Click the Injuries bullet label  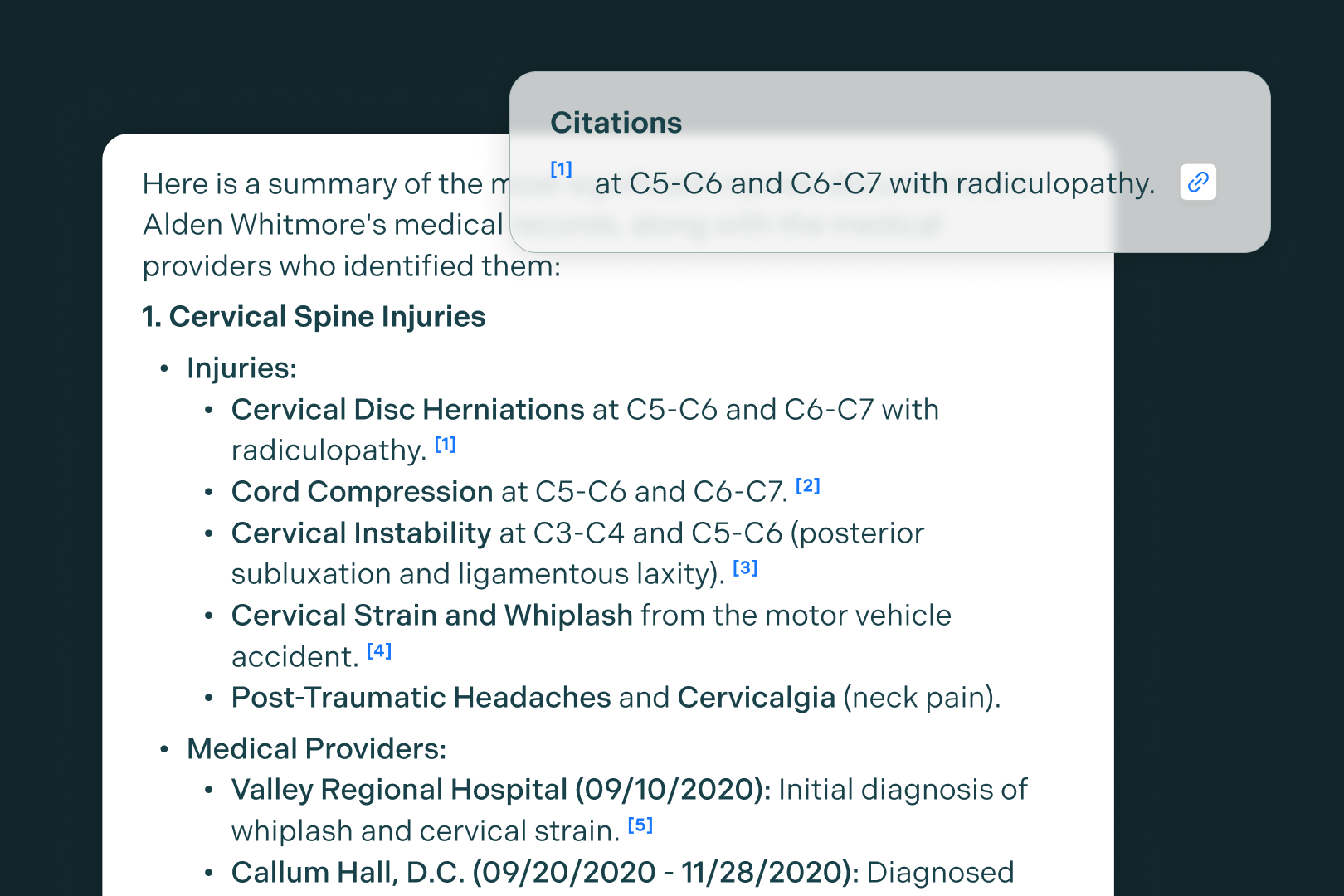[x=242, y=368]
